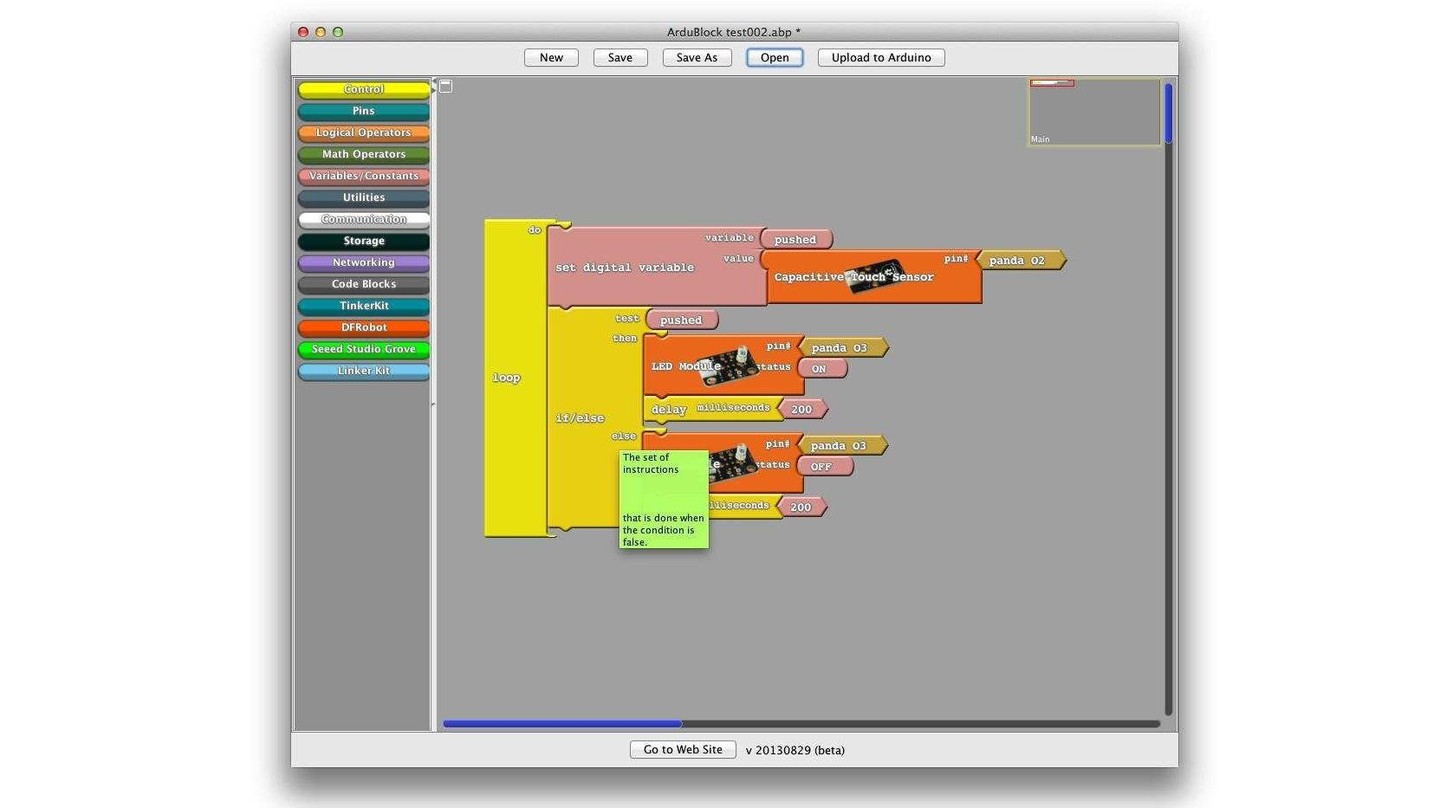The width and height of the screenshot is (1440, 808).
Task: Click the Main minimap thumbnail
Action: 1094,112
